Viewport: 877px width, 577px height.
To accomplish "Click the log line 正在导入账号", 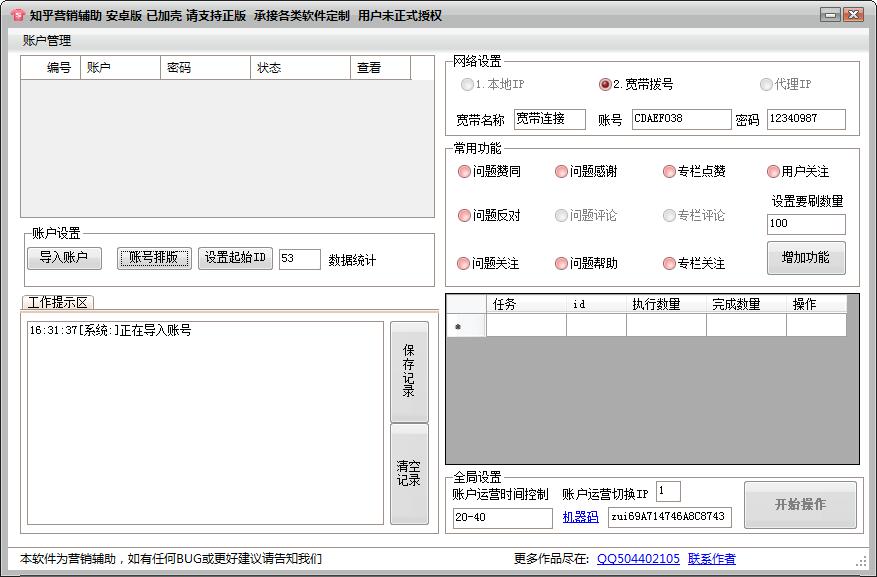I will pyautogui.click(x=110, y=330).
